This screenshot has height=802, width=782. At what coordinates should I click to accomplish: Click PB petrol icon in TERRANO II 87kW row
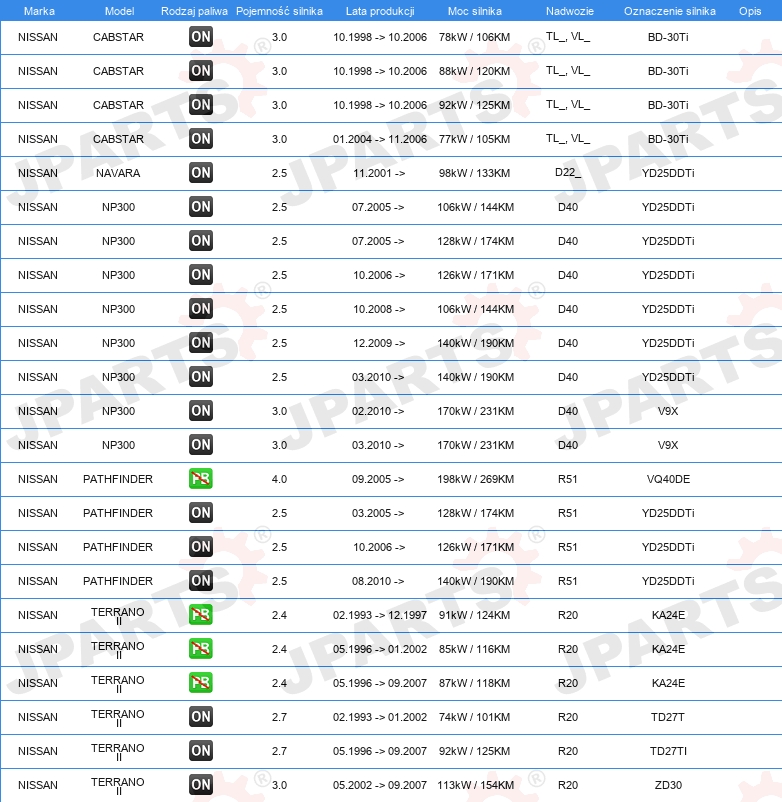pyautogui.click(x=200, y=683)
